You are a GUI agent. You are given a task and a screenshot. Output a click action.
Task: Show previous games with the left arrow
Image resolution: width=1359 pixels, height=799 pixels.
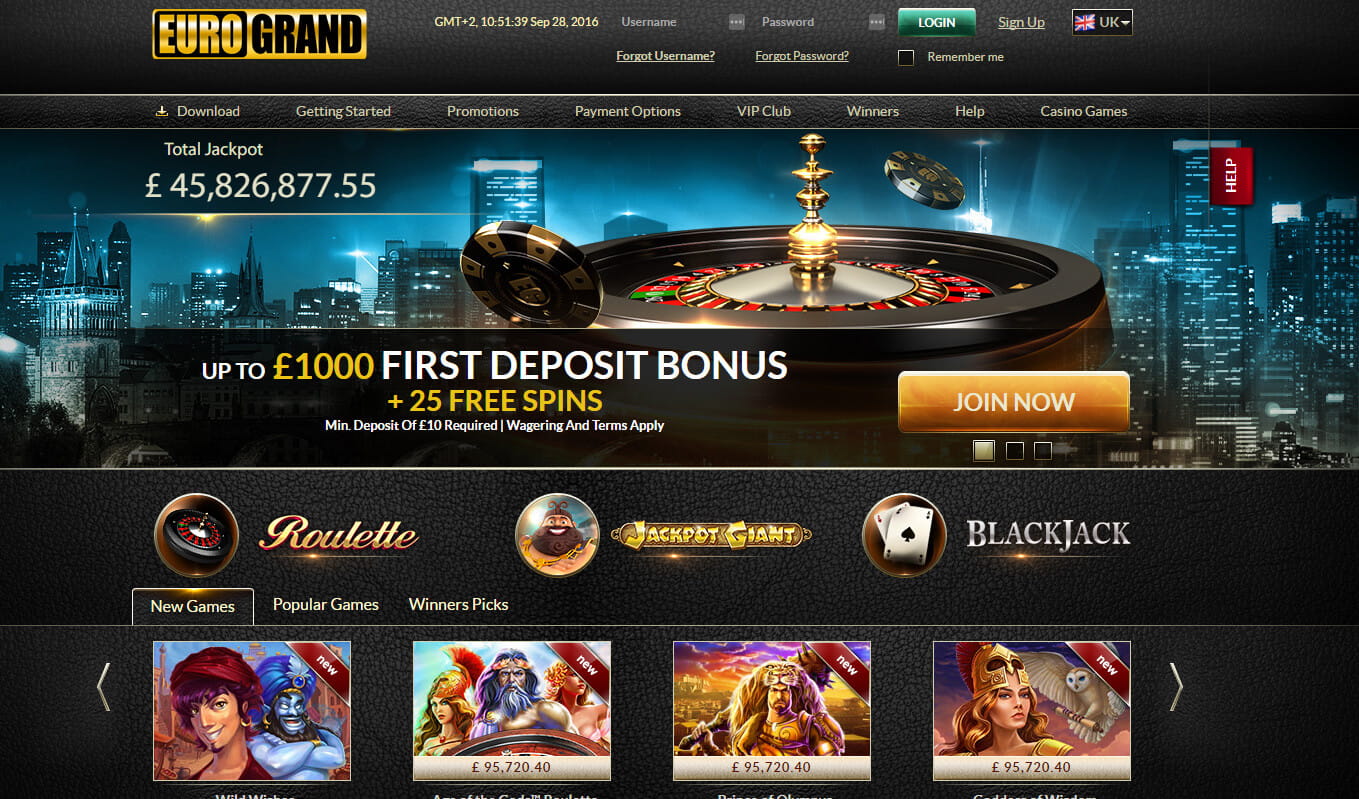(103, 687)
